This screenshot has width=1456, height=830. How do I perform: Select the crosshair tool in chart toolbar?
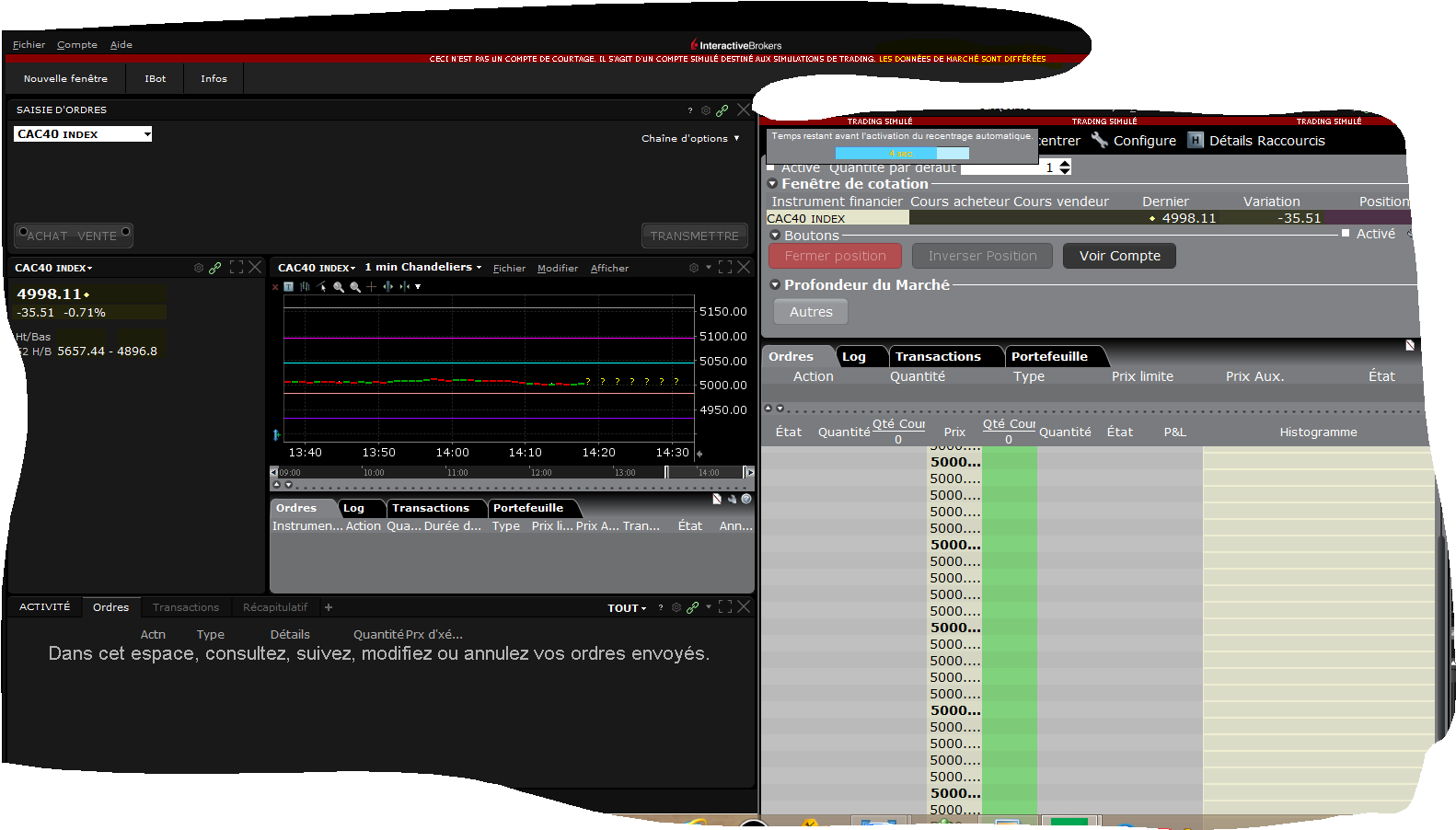coord(372,287)
